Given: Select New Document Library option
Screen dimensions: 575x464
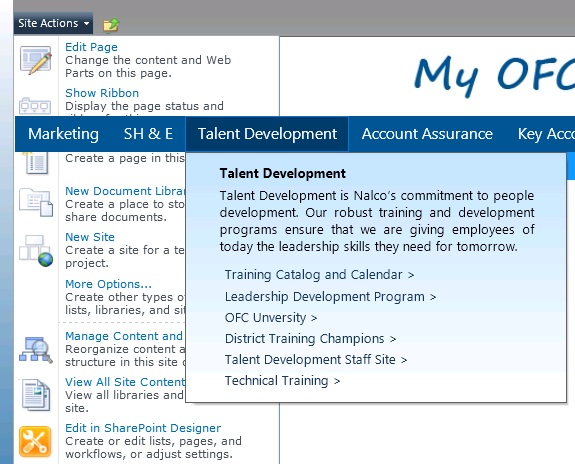Looking at the screenshot, I should pyautogui.click(x=125, y=191).
